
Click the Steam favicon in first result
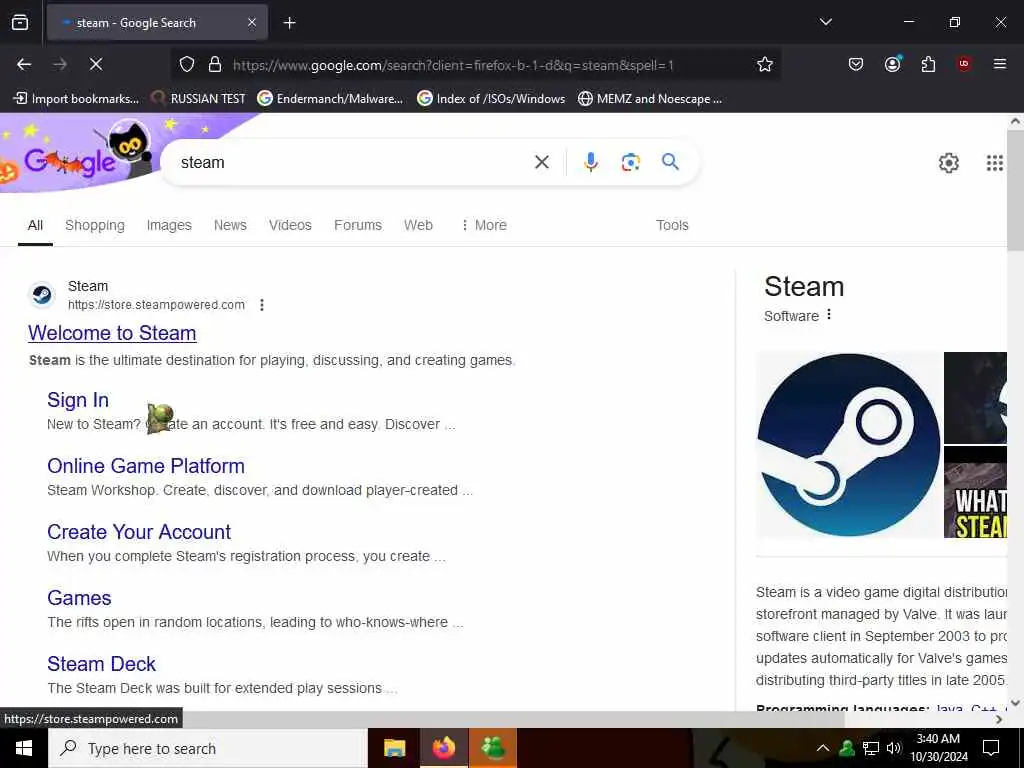click(42, 295)
